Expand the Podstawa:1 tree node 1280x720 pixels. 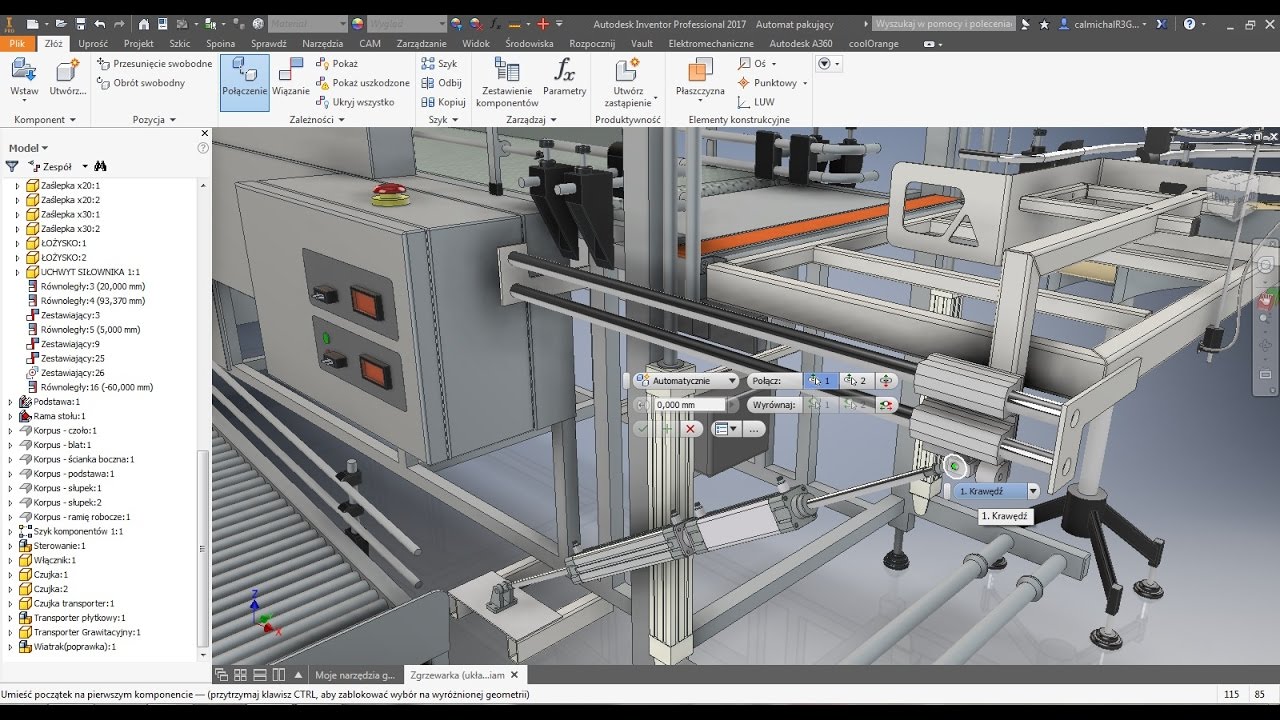(x=11, y=401)
